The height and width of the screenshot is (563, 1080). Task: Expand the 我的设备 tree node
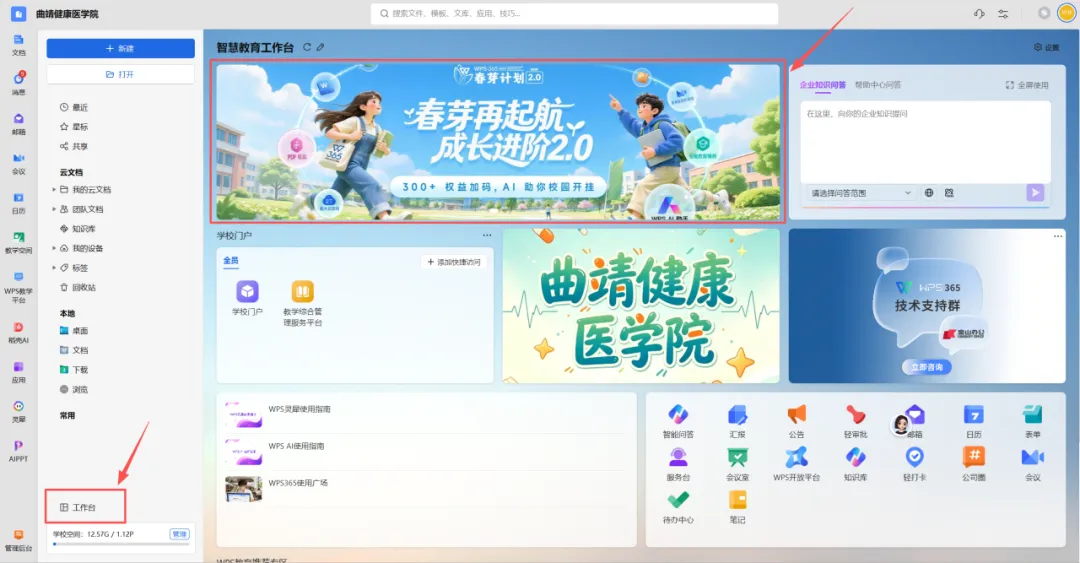pos(54,248)
